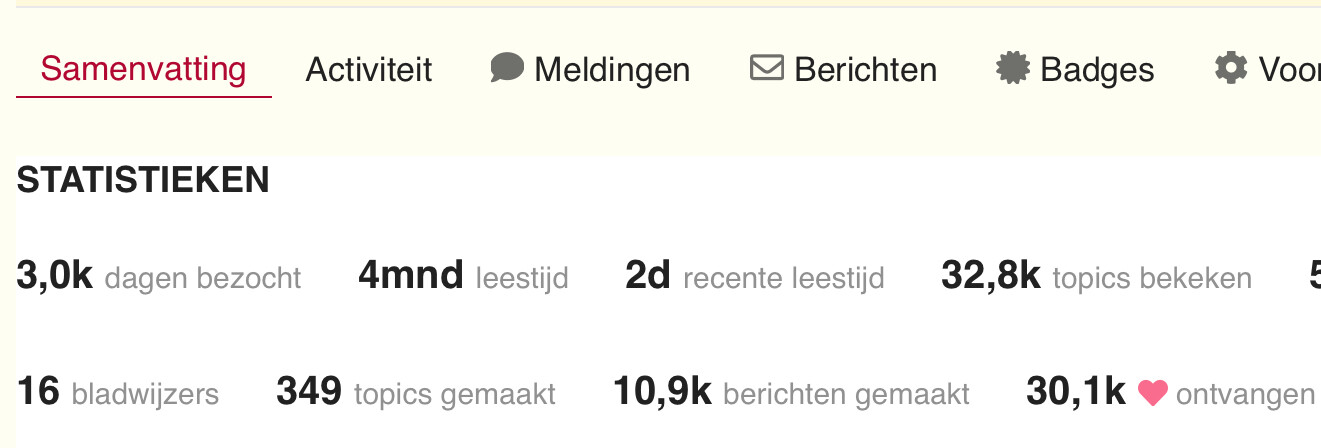Click the envelope icon beside Berichten
The width and height of the screenshot is (1321, 448).
point(767,68)
